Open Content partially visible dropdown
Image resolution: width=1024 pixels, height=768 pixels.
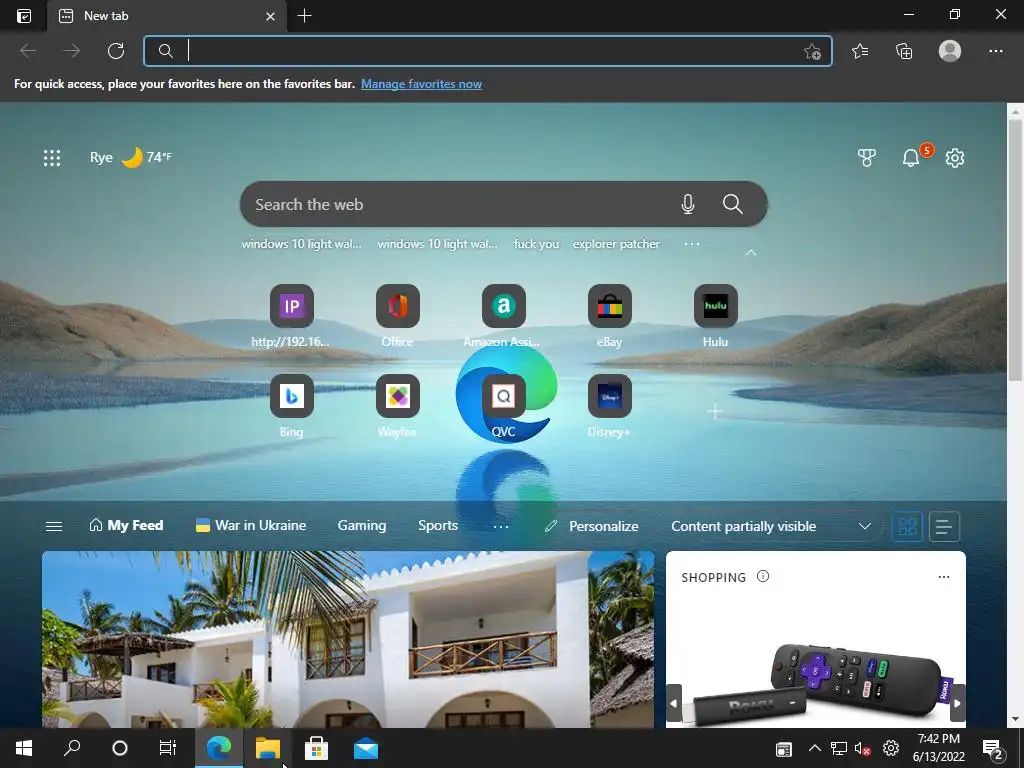(771, 526)
